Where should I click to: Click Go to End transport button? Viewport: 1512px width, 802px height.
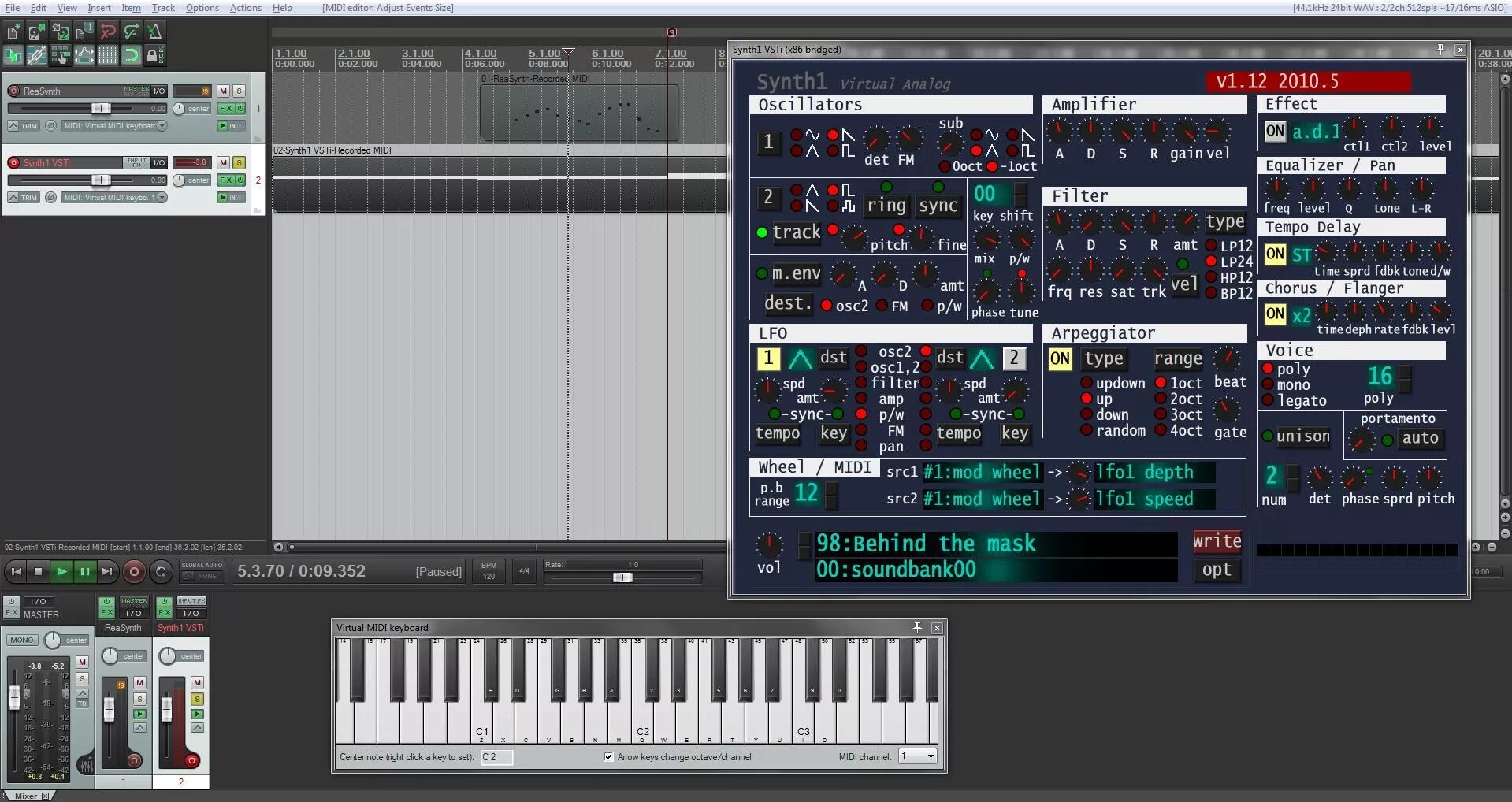pos(107,571)
